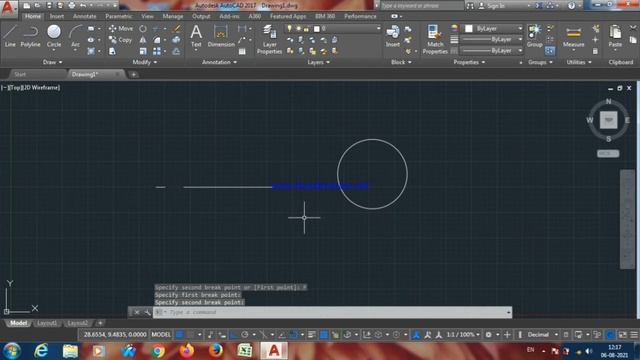This screenshot has height=360, width=640.
Task: Click the customization menu icon in status bar
Action: click(x=634, y=335)
